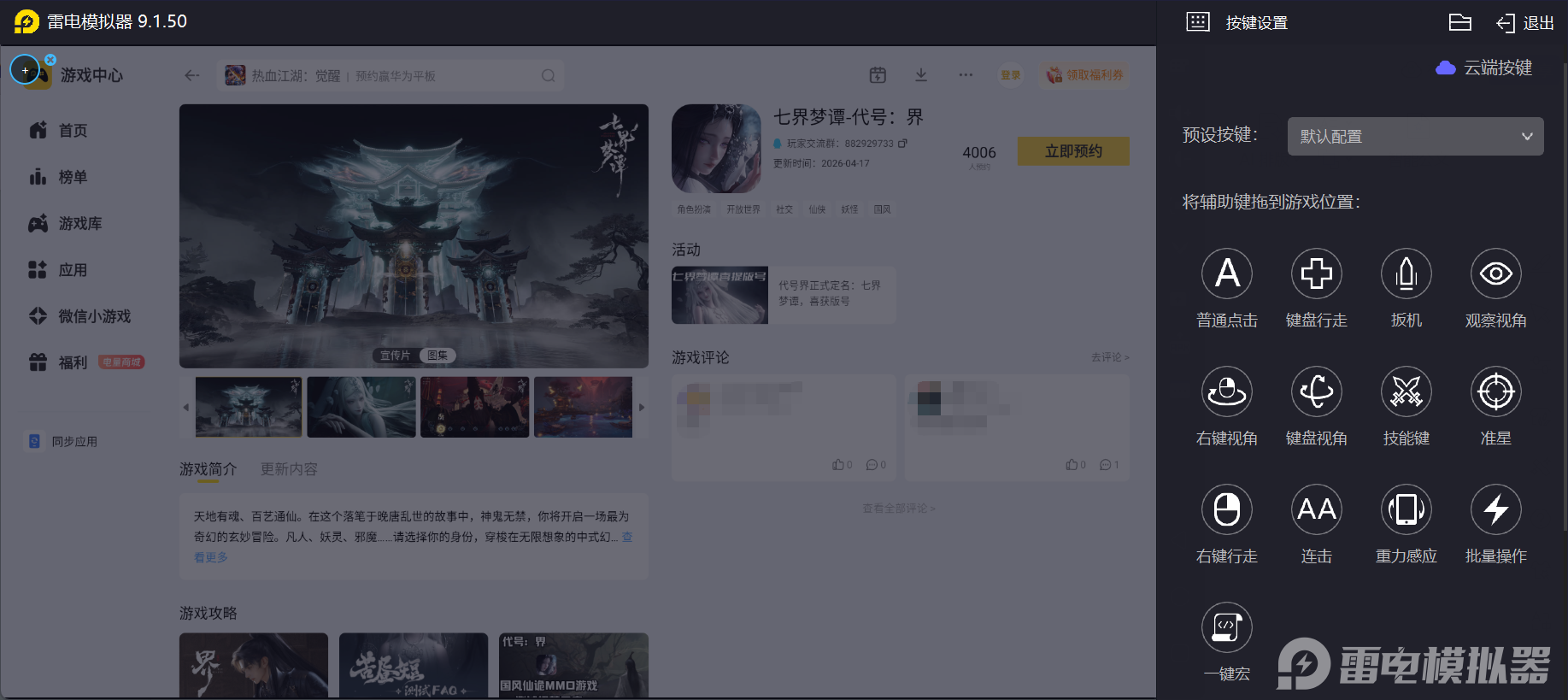Switch banner to 宣传片 trailer

395,356
